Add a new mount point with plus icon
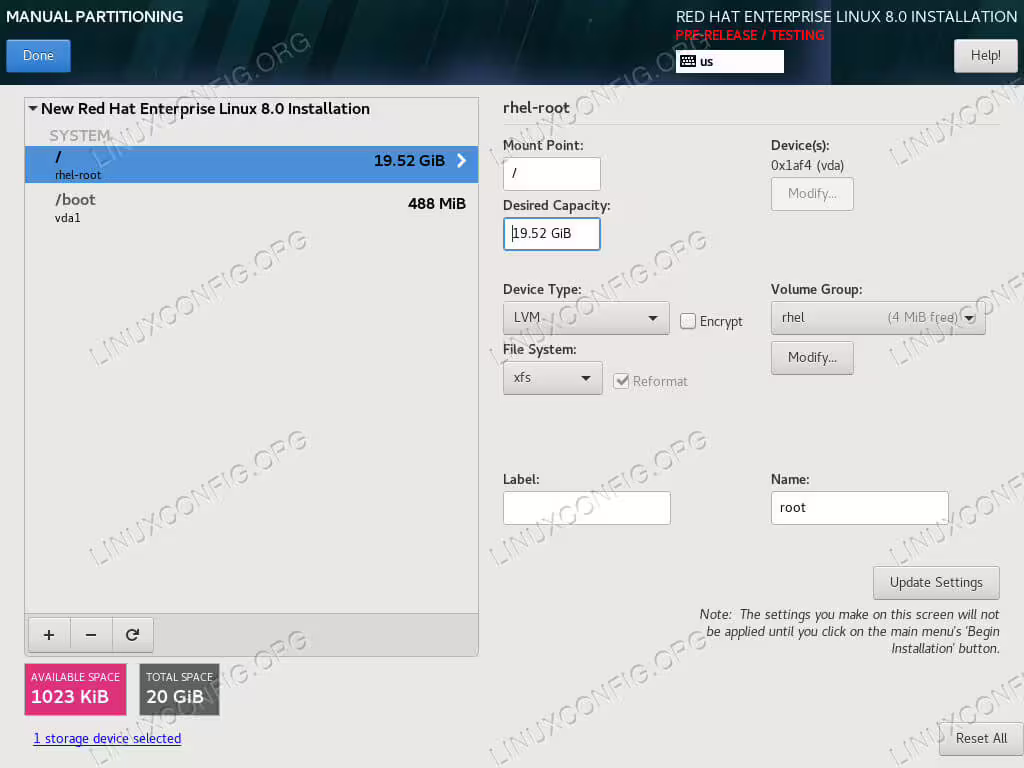1024x768 pixels. click(49, 635)
